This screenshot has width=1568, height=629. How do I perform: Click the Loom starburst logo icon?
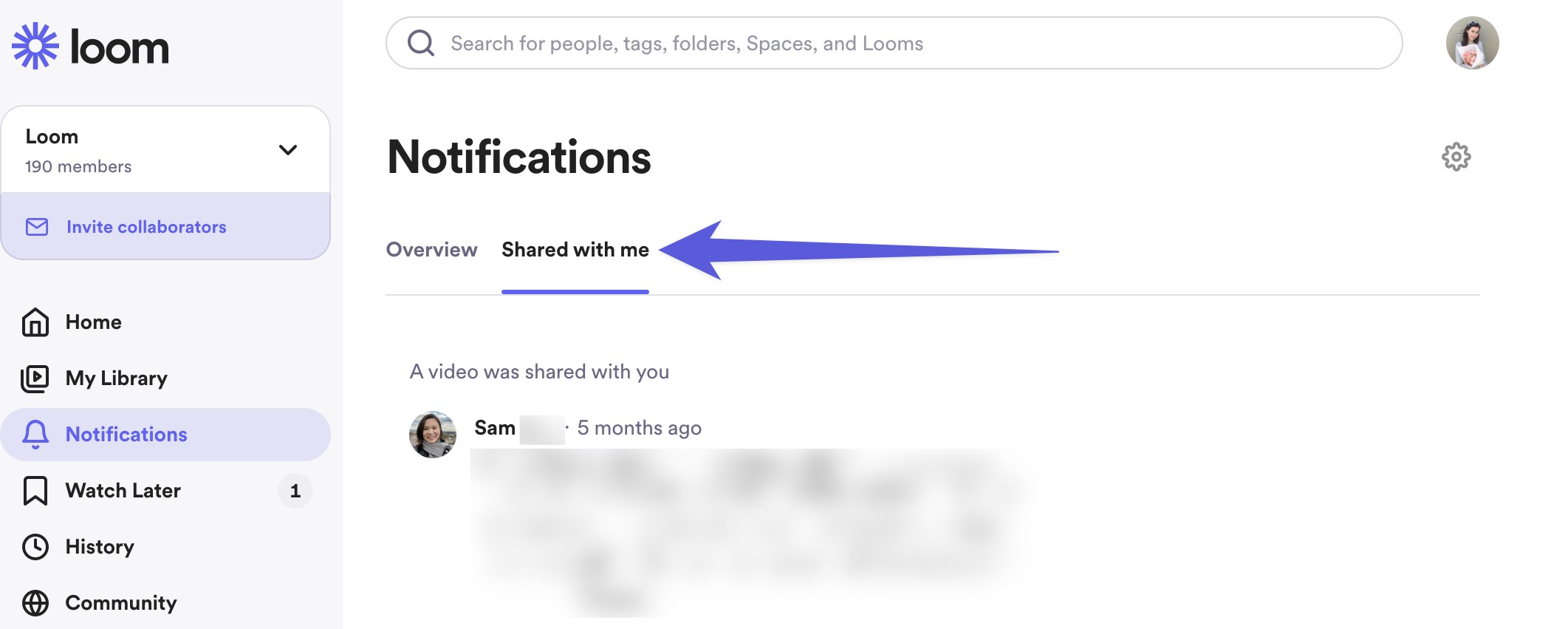[35, 46]
